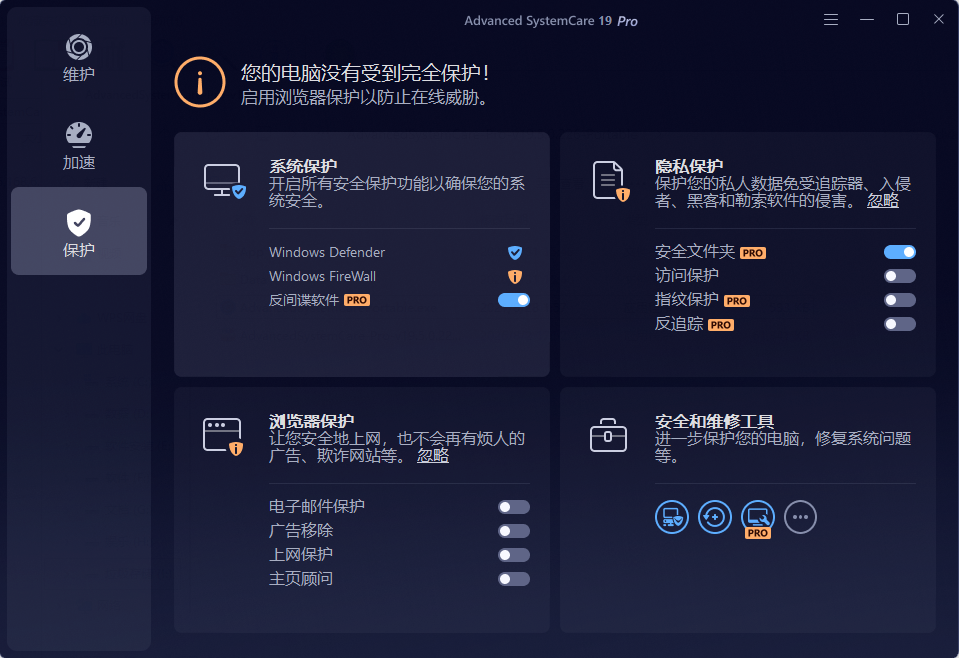The width and height of the screenshot is (959, 658).
Task: Click the 主页顾问 label
Action: 301,579
